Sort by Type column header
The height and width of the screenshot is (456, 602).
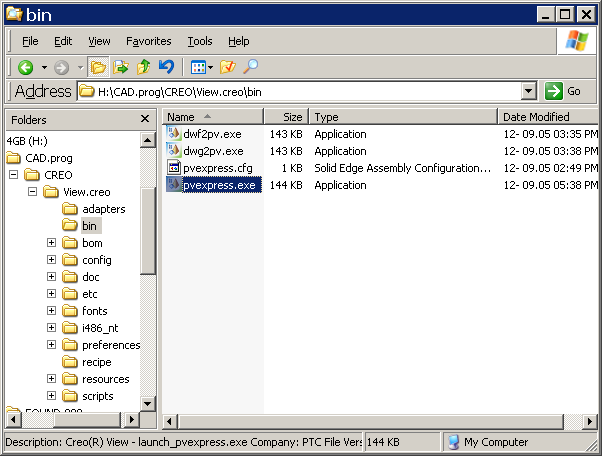tap(403, 117)
